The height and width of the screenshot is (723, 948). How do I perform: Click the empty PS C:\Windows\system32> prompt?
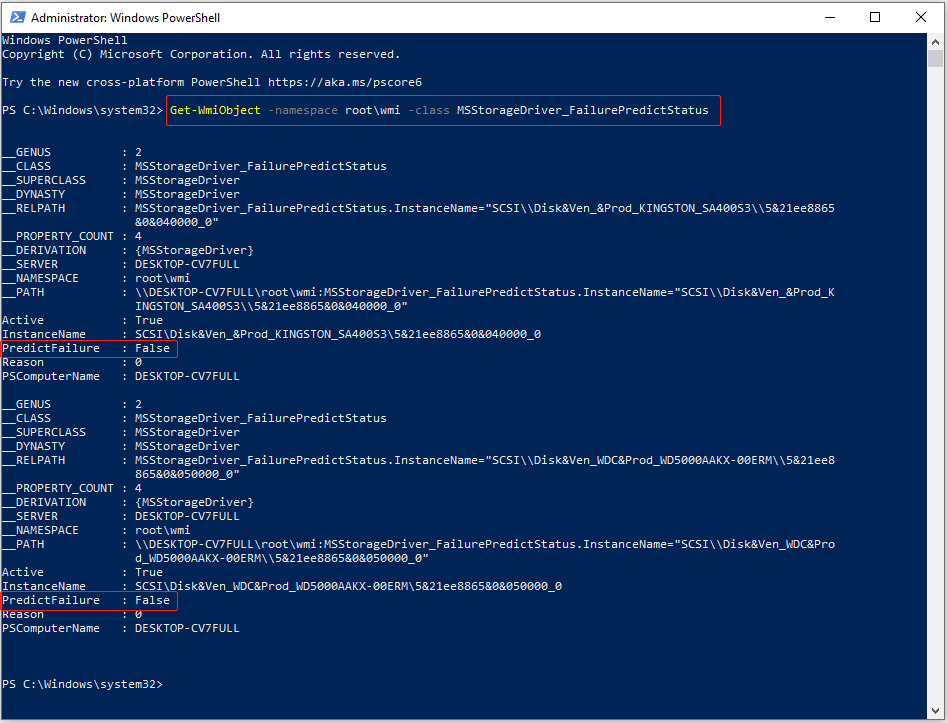point(85,683)
